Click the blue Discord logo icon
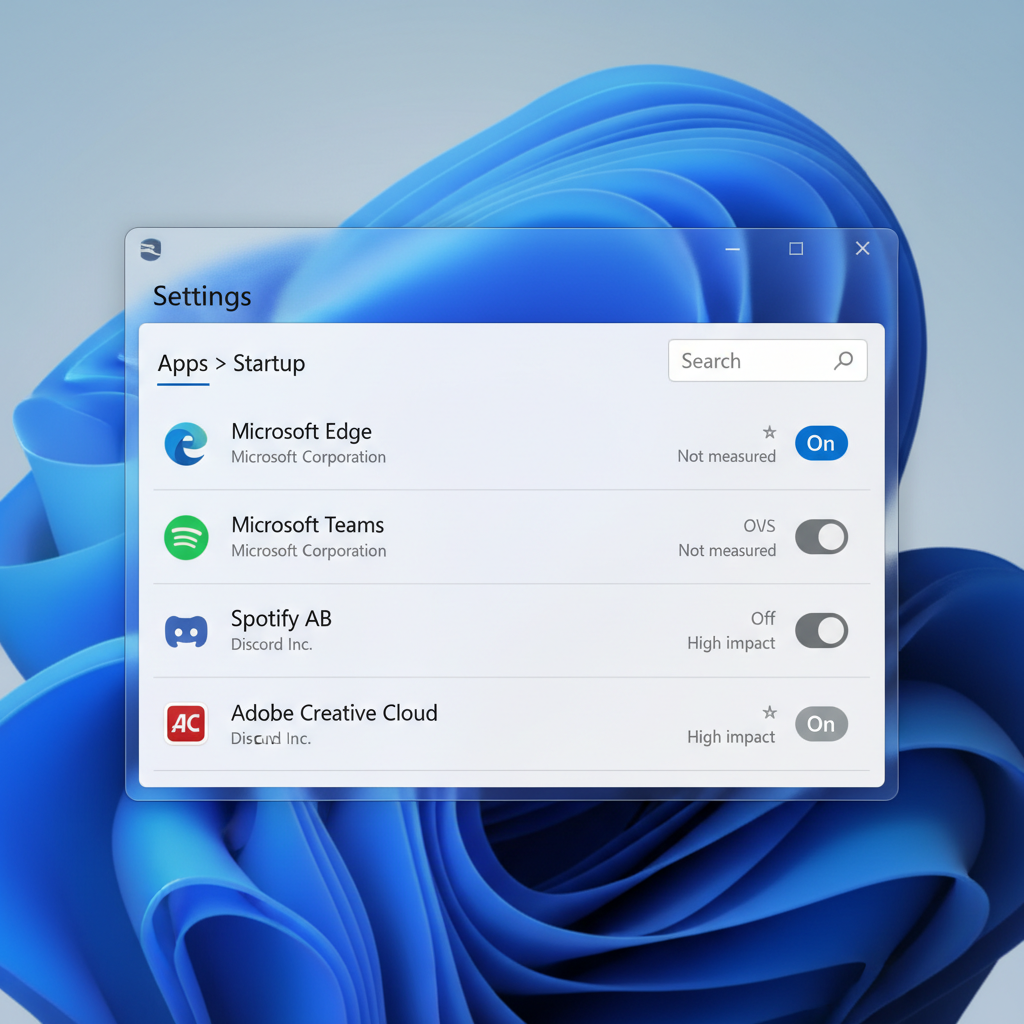This screenshot has height=1024, width=1024. [x=186, y=631]
